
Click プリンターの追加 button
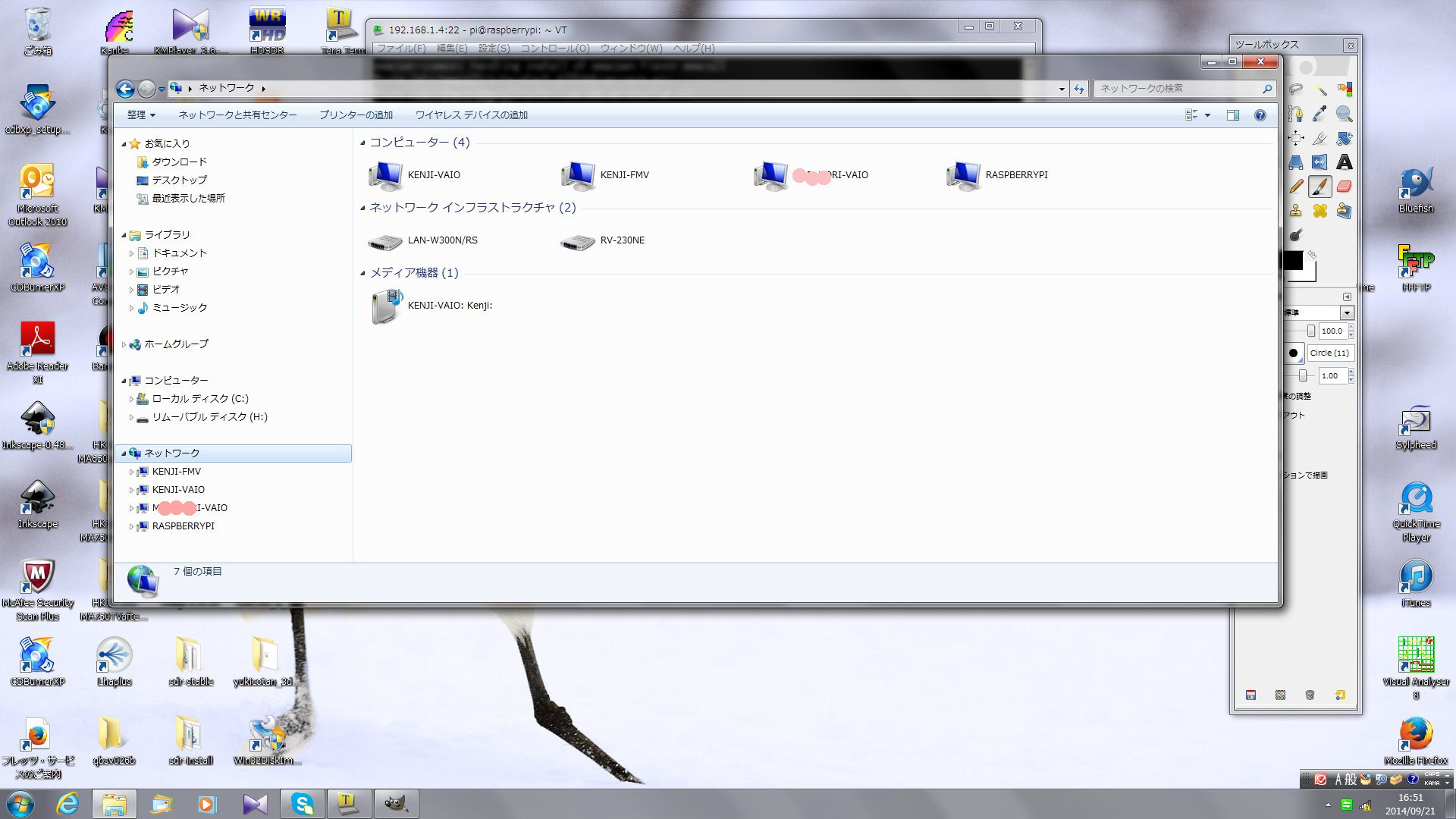pyautogui.click(x=356, y=115)
